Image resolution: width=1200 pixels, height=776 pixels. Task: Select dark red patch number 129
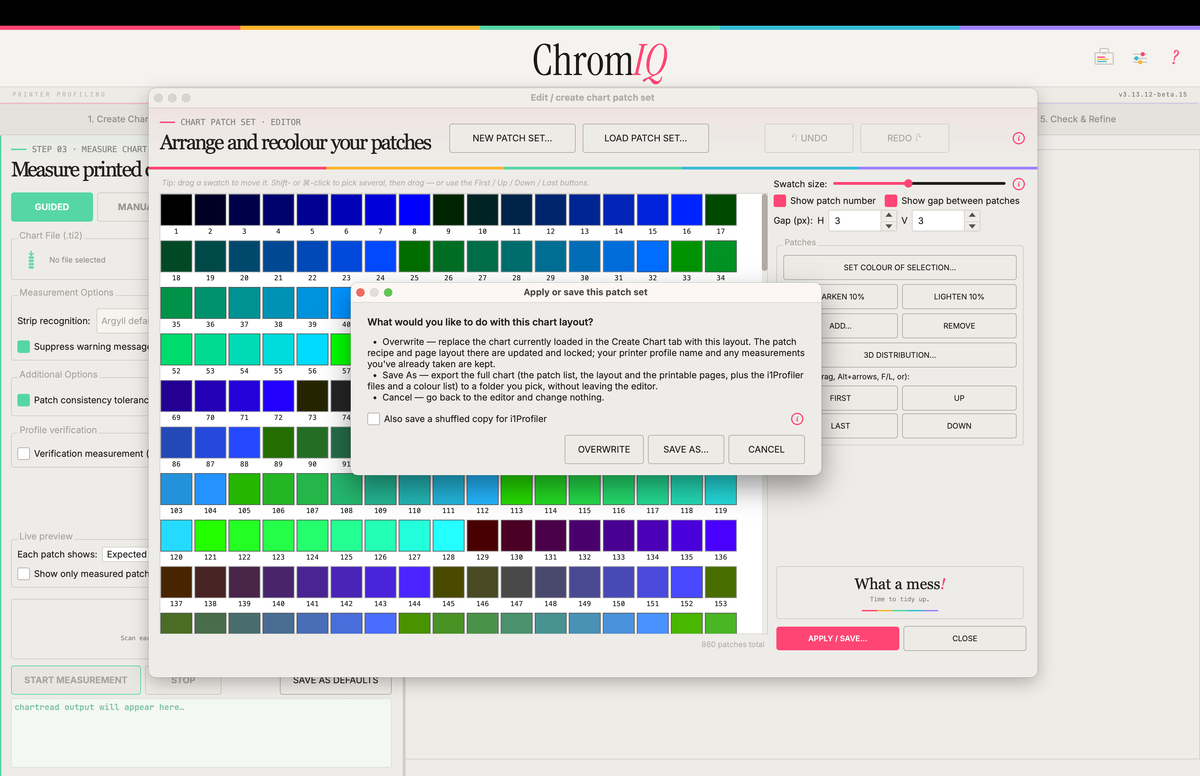[482, 536]
